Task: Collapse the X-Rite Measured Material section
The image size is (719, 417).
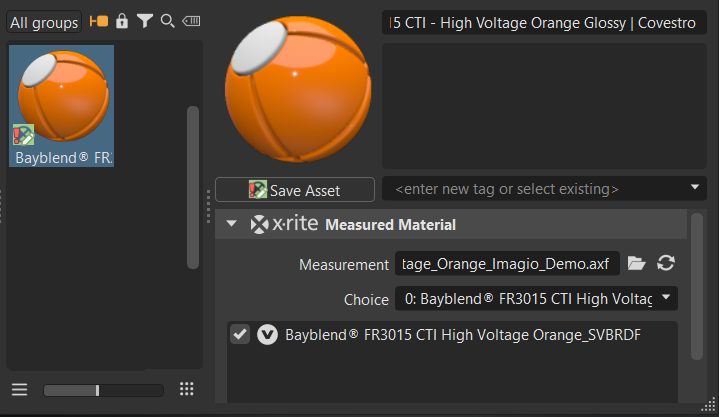Action: click(232, 225)
